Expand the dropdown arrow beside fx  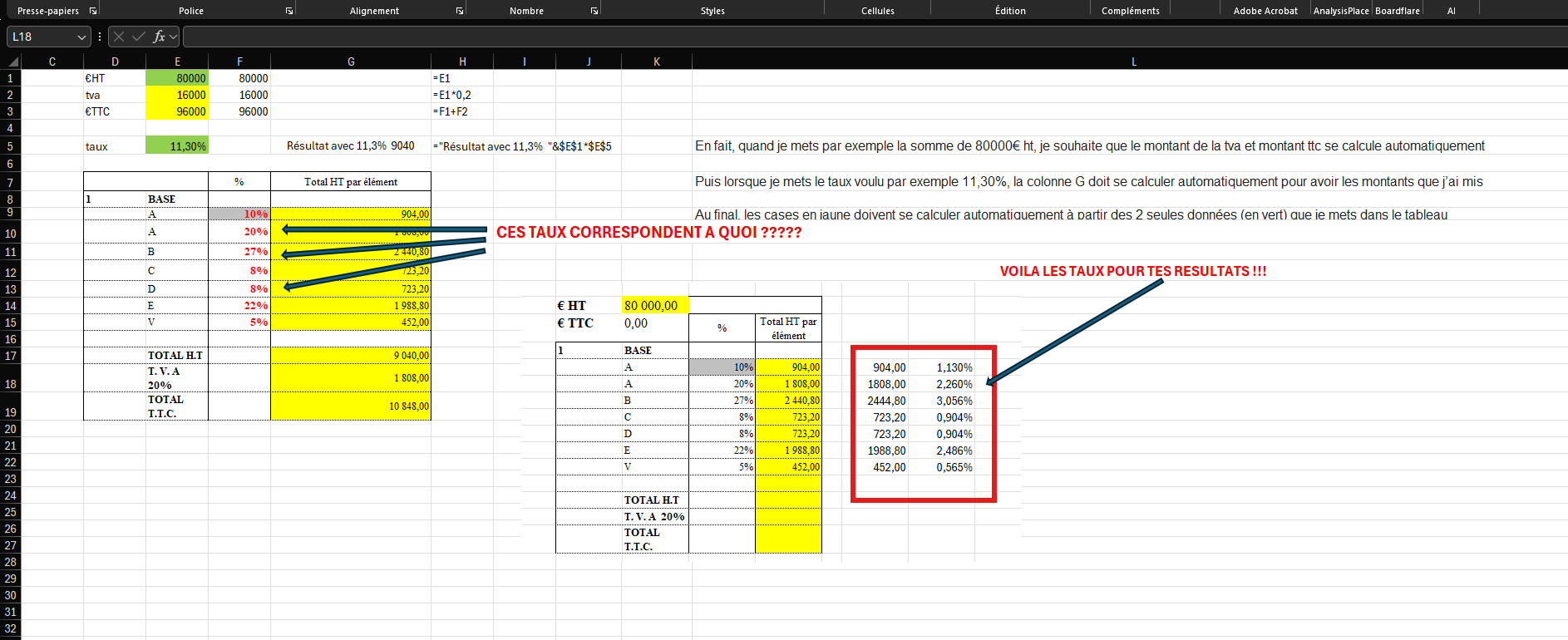174,37
